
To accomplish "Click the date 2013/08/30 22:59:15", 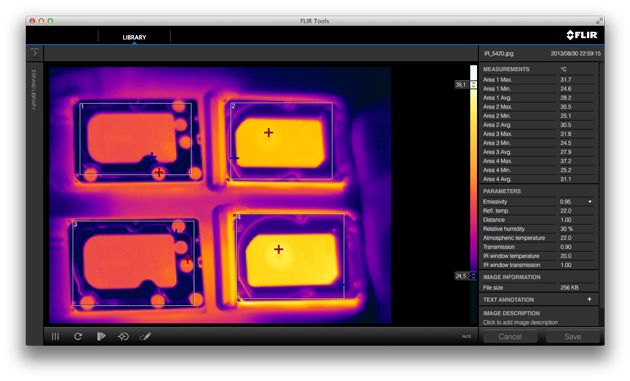I will (575, 53).
